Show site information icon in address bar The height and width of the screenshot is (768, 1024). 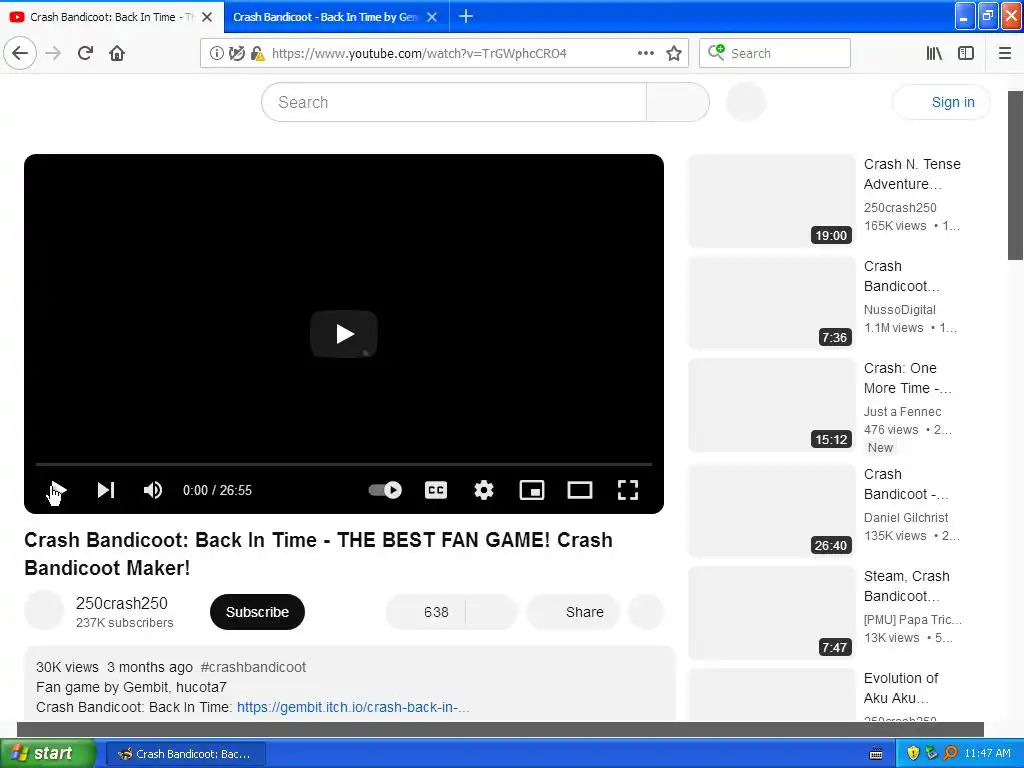pos(216,54)
